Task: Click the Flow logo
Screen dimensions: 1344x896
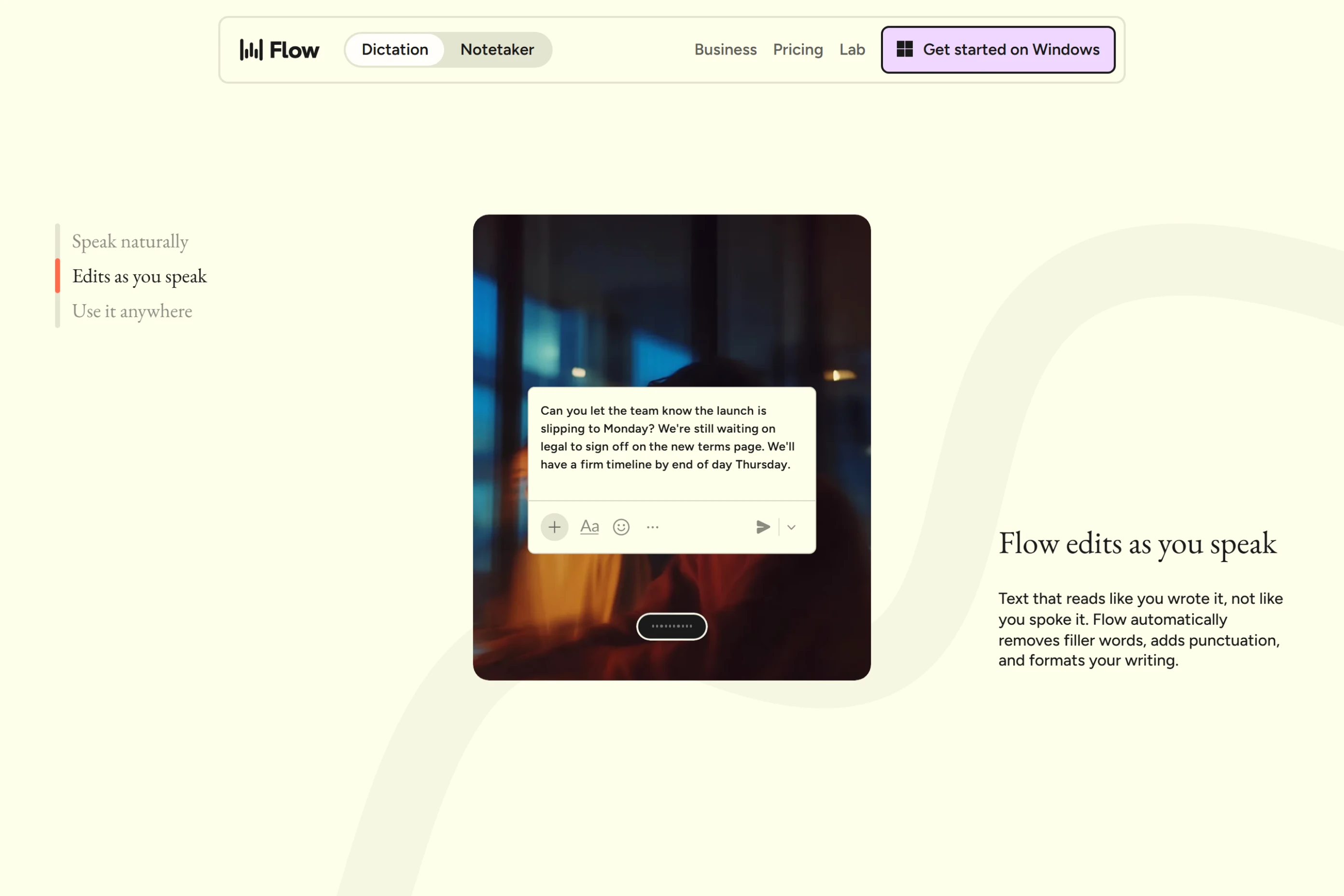Action: click(x=280, y=50)
